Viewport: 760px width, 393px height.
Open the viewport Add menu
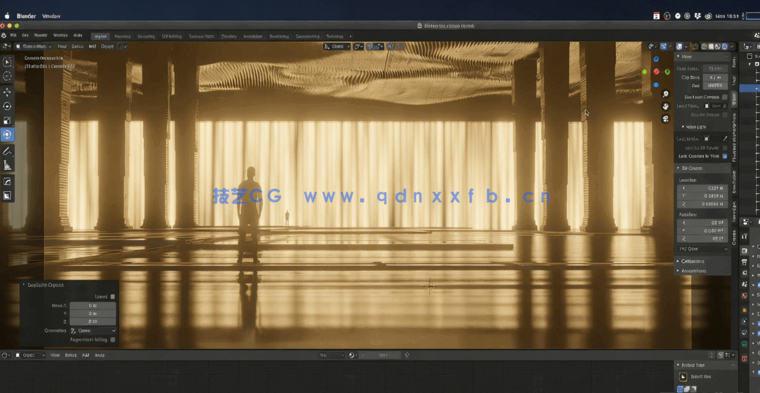pyautogui.click(x=92, y=47)
